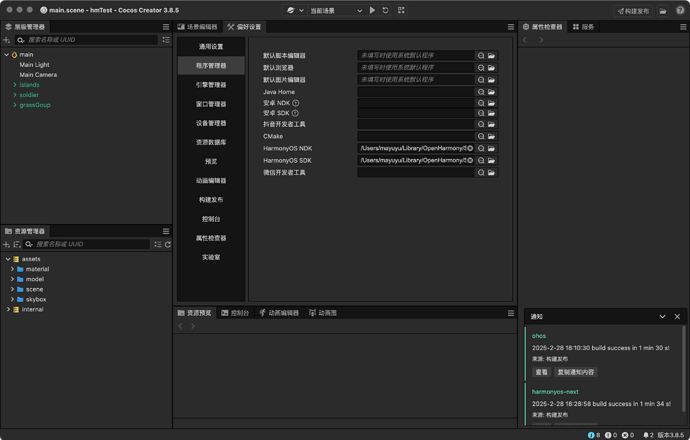
Task: Select the 偏好设置 preferences tab
Action: pyautogui.click(x=244, y=27)
